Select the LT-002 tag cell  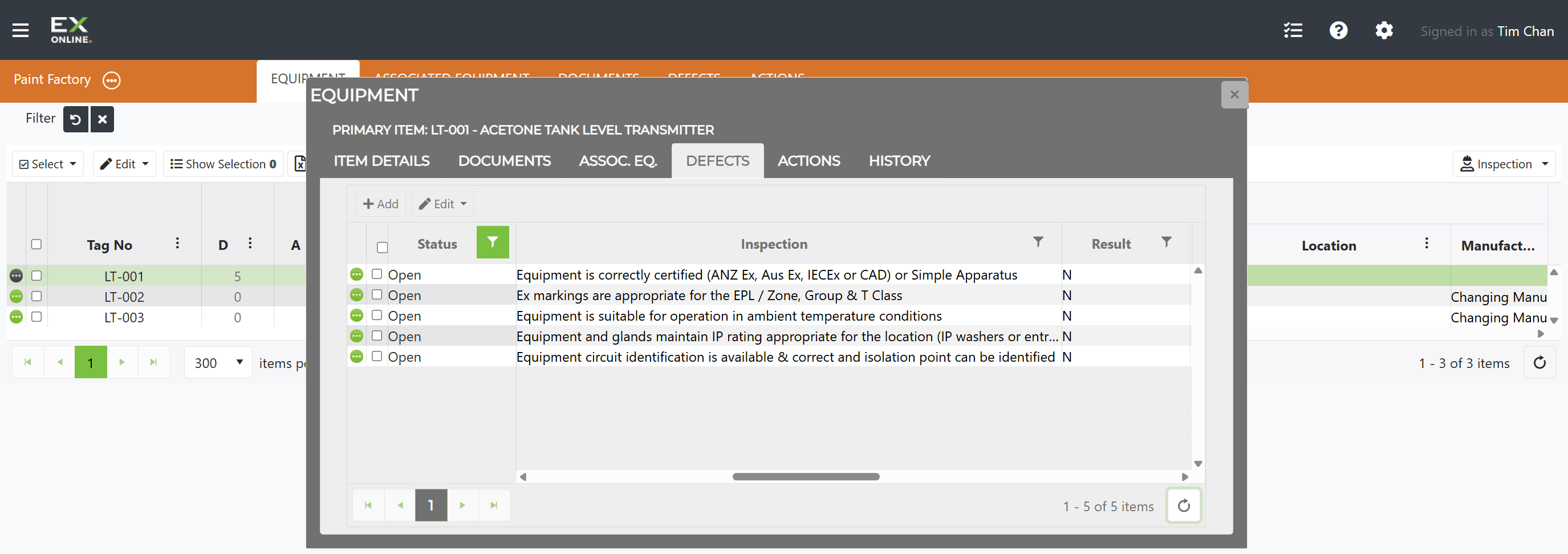[124, 297]
